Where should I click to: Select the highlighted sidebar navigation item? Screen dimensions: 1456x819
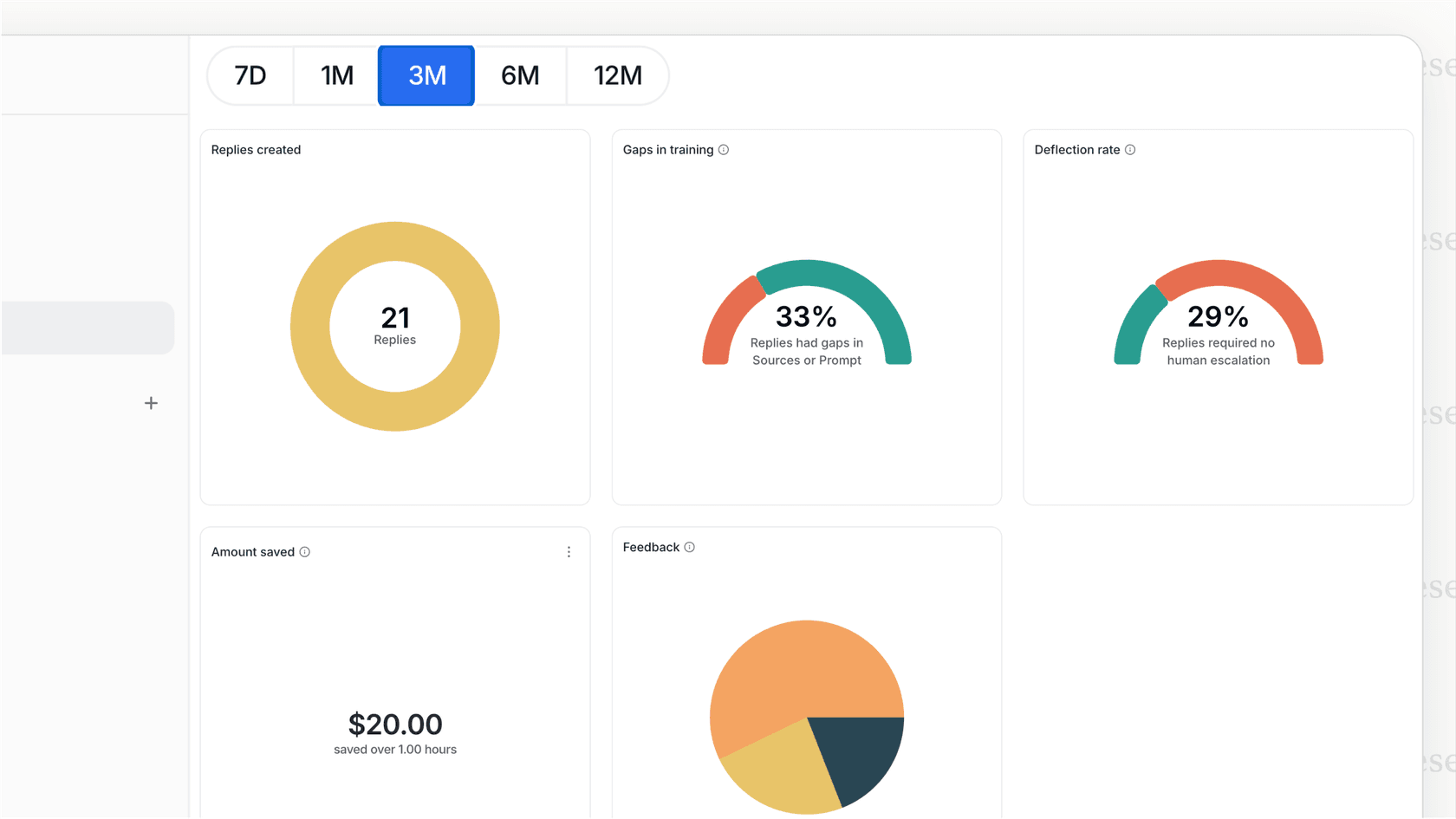(87, 328)
